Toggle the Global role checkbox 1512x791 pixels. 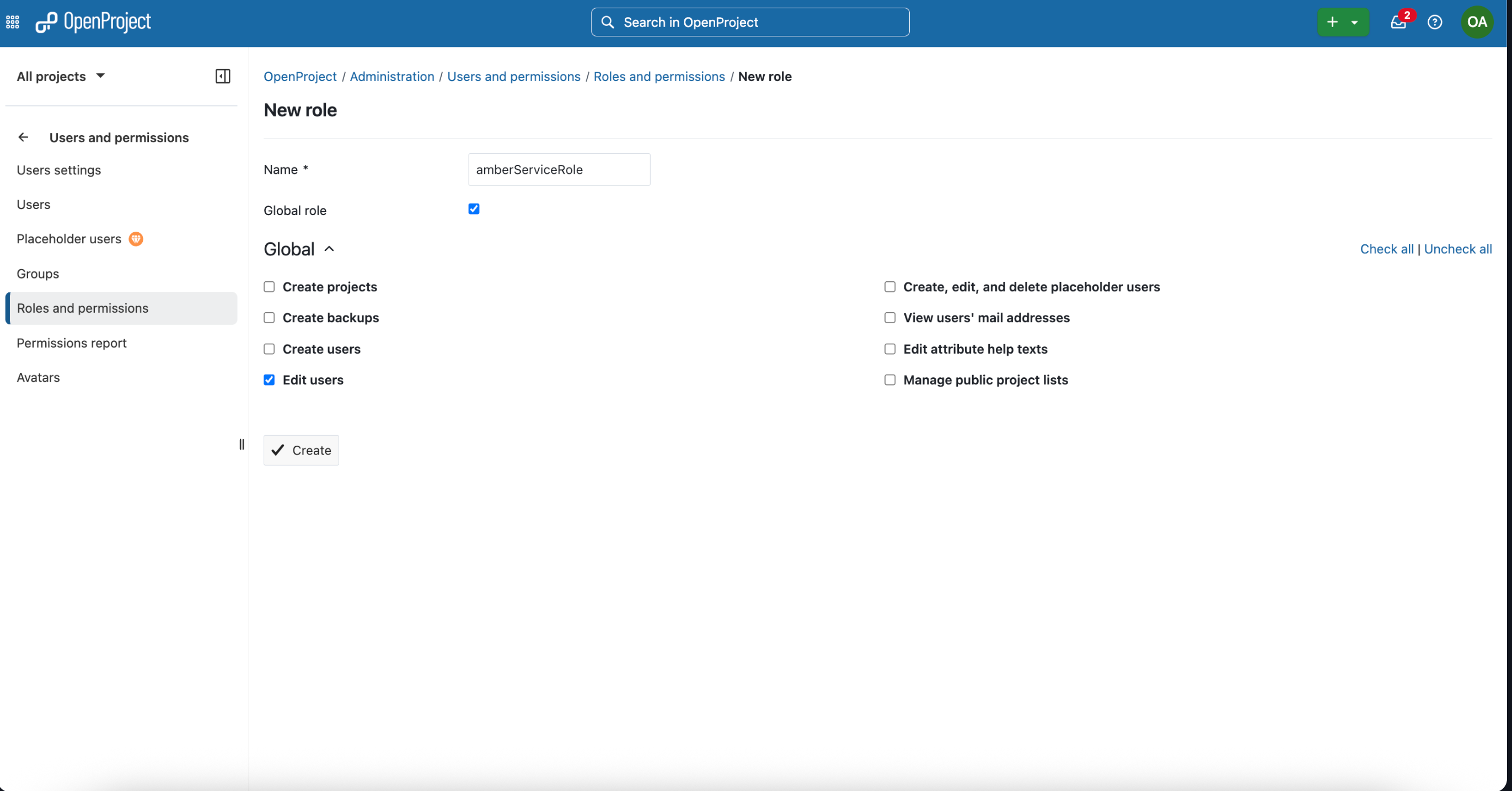(474, 209)
